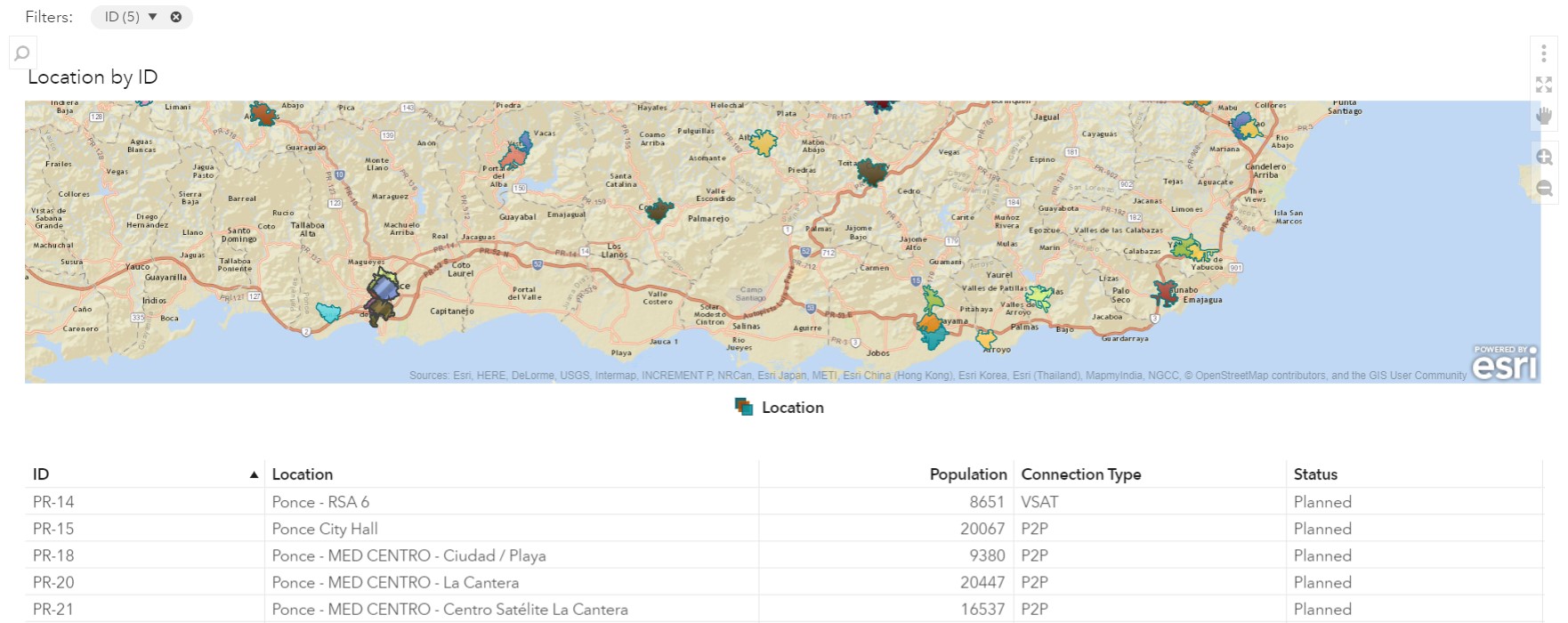Sort by the ID column header
The height and width of the screenshot is (623, 1568).
[41, 474]
